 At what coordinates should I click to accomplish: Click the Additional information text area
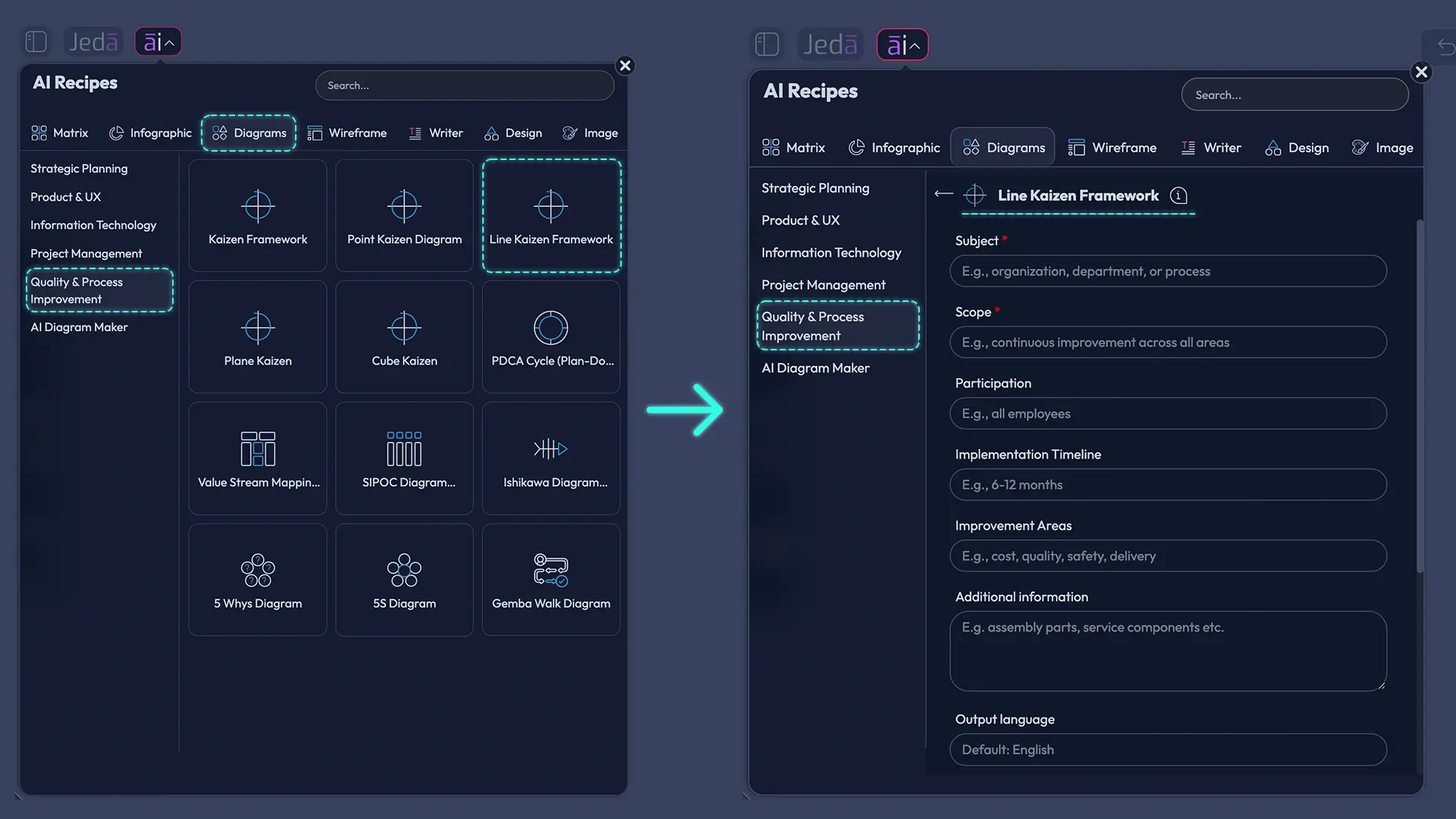[x=1168, y=651]
